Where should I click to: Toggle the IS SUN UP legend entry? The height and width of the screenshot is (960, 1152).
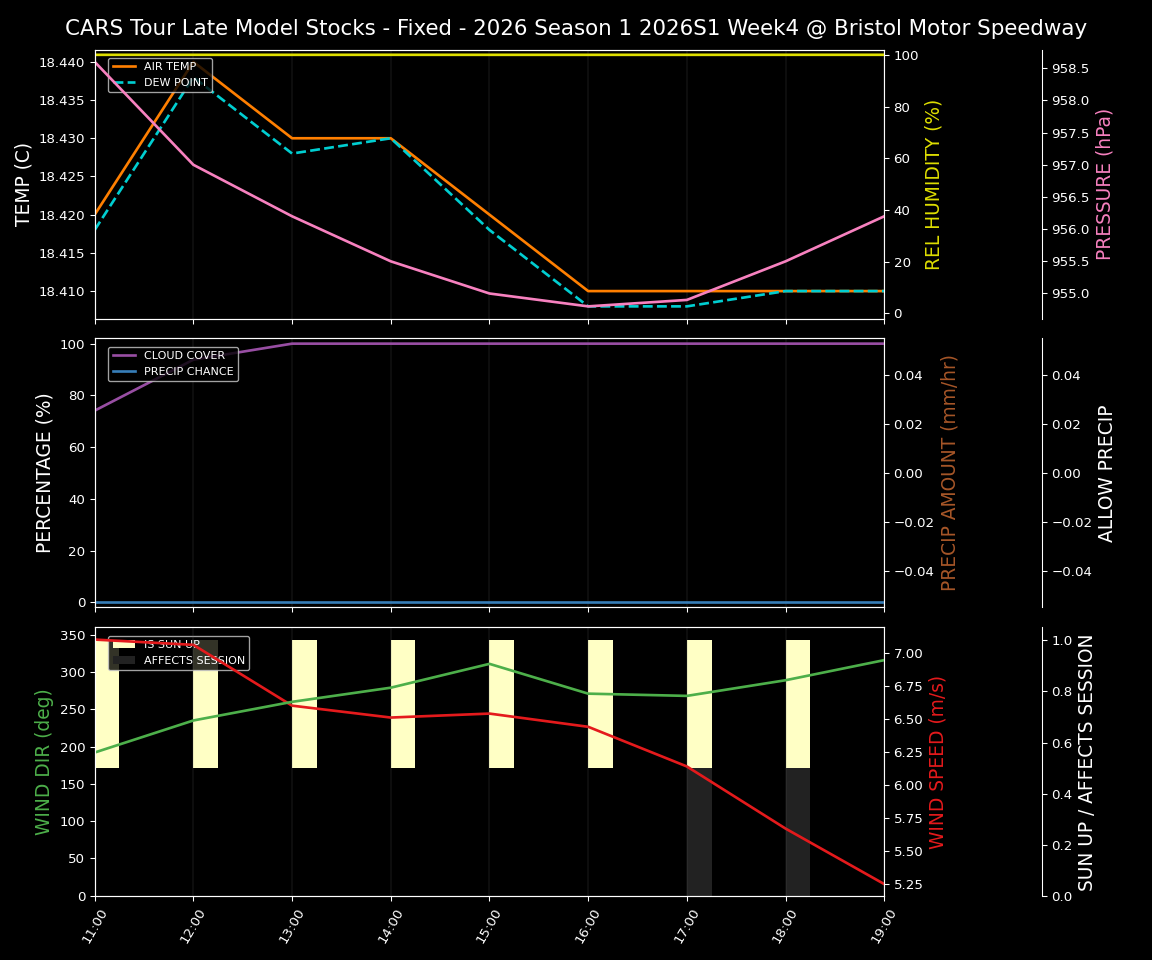(170, 644)
